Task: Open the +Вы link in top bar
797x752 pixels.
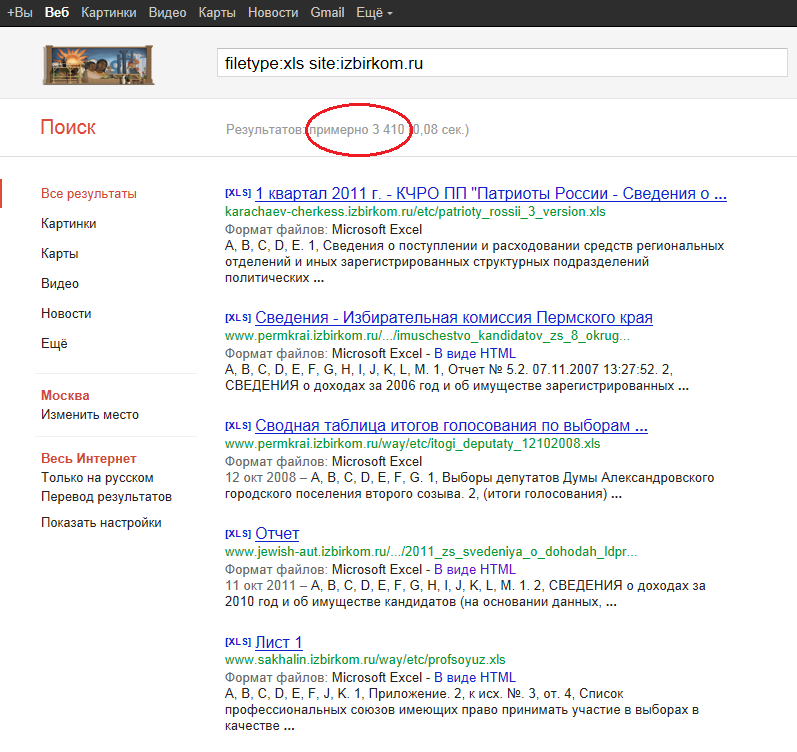Action: [19, 13]
